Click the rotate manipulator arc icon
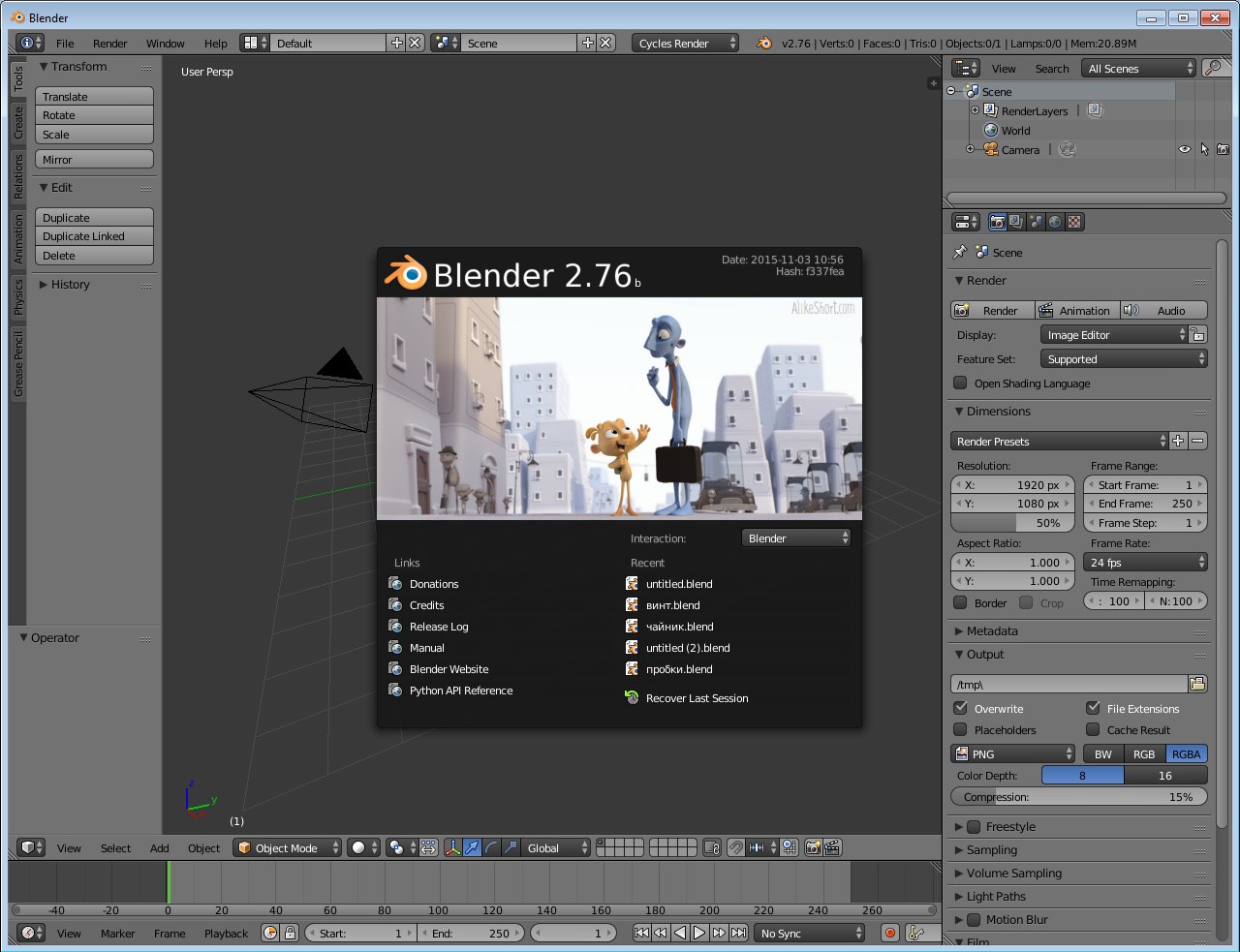This screenshot has width=1240, height=952. [x=491, y=847]
